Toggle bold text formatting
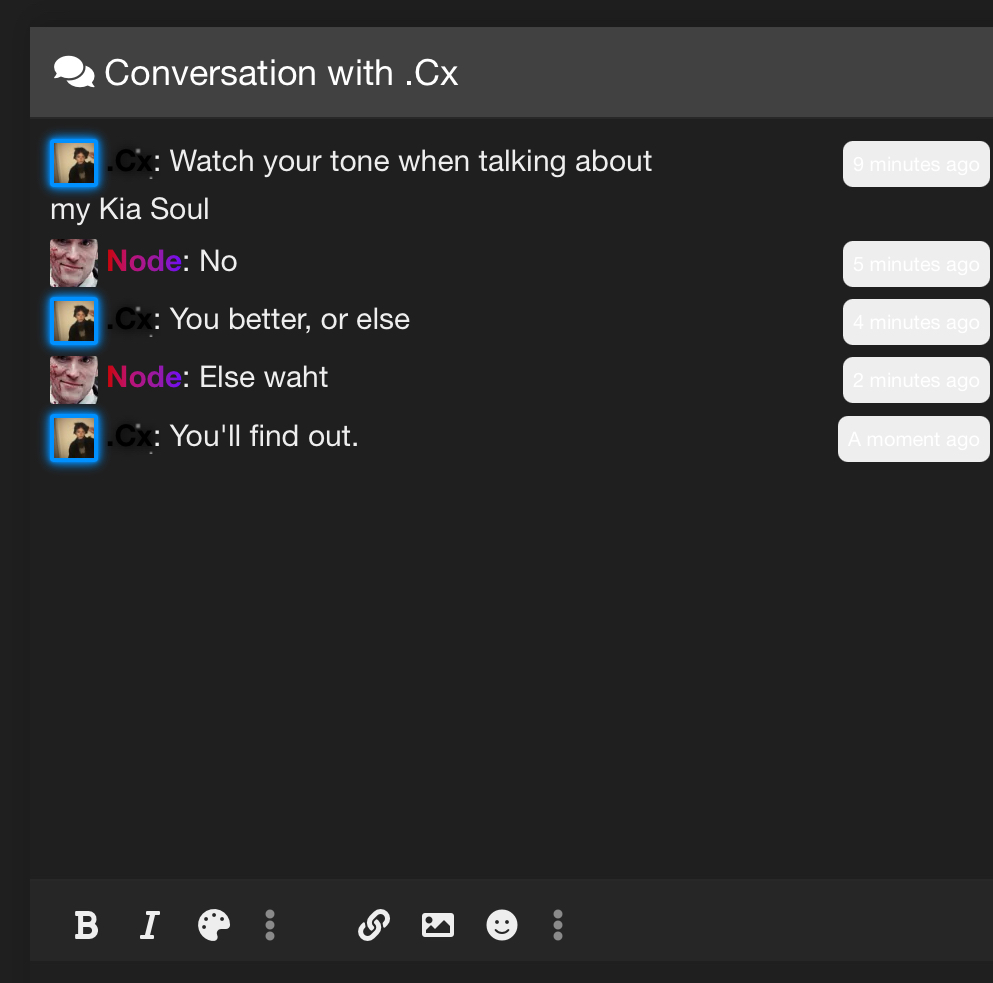993x983 pixels. point(87,926)
